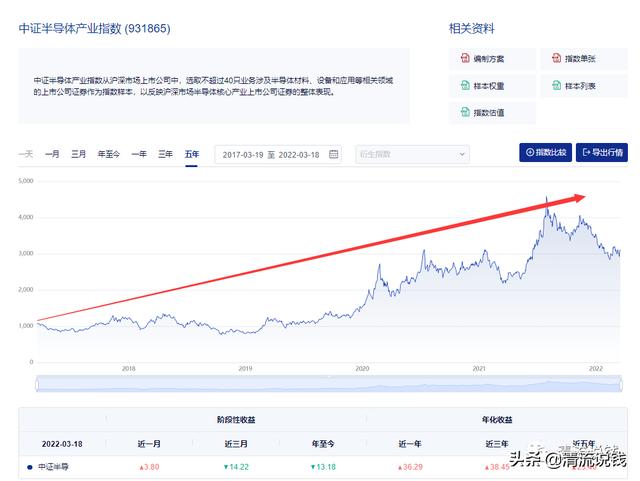
Task: Switch to the 年至今 range
Action: (108, 154)
